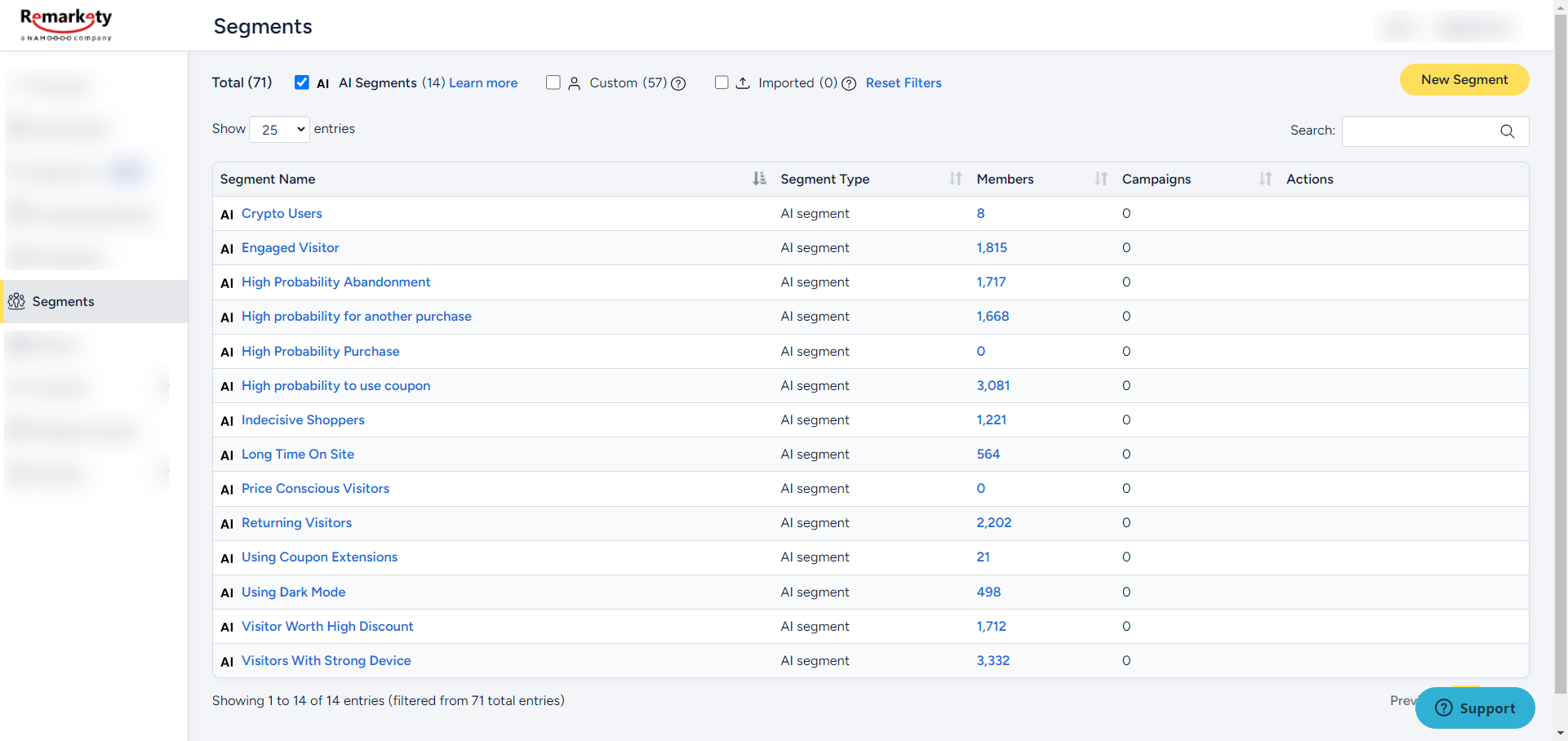Click the AI badge beside Using Dark Mode
The width and height of the screenshot is (1568, 741).
pos(227,593)
